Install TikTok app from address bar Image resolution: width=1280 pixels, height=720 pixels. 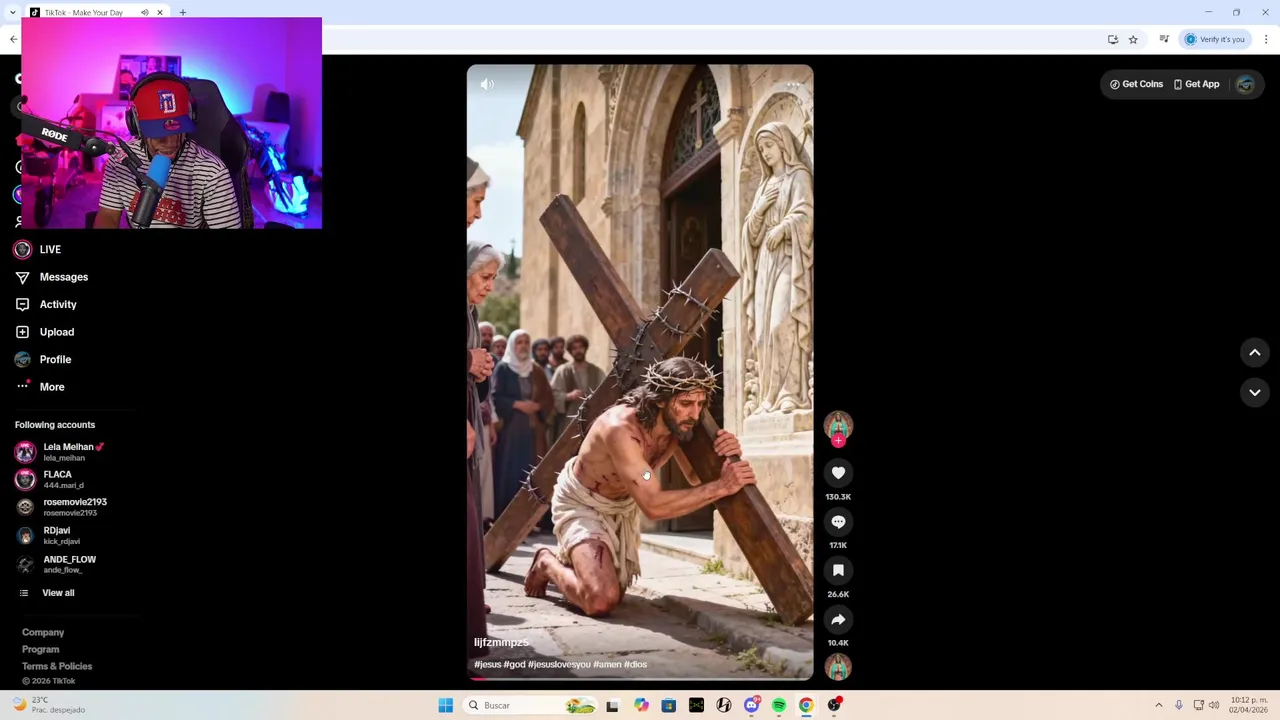pyautogui.click(x=1113, y=39)
